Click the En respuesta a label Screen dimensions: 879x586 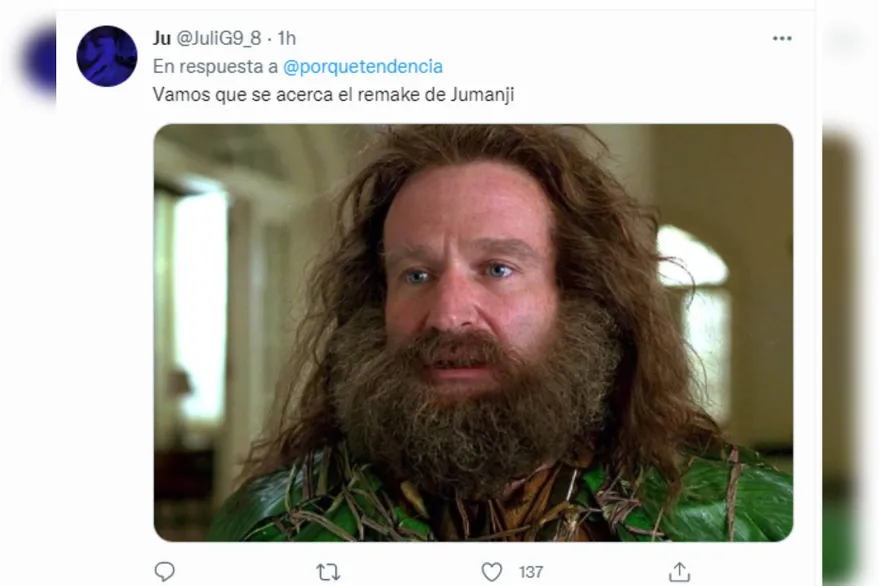tap(215, 67)
